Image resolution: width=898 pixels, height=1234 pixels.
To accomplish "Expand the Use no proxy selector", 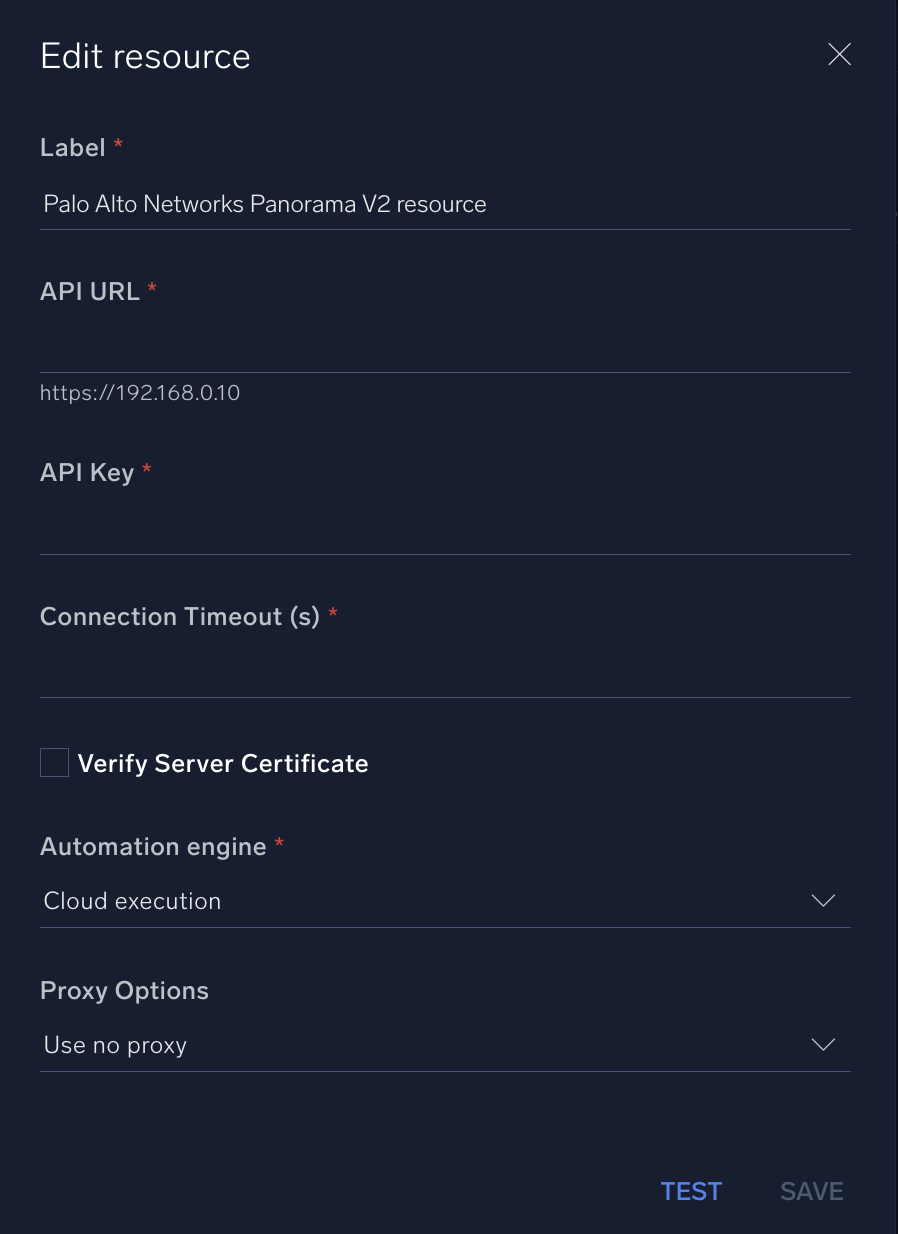I will pyautogui.click(x=445, y=1044).
